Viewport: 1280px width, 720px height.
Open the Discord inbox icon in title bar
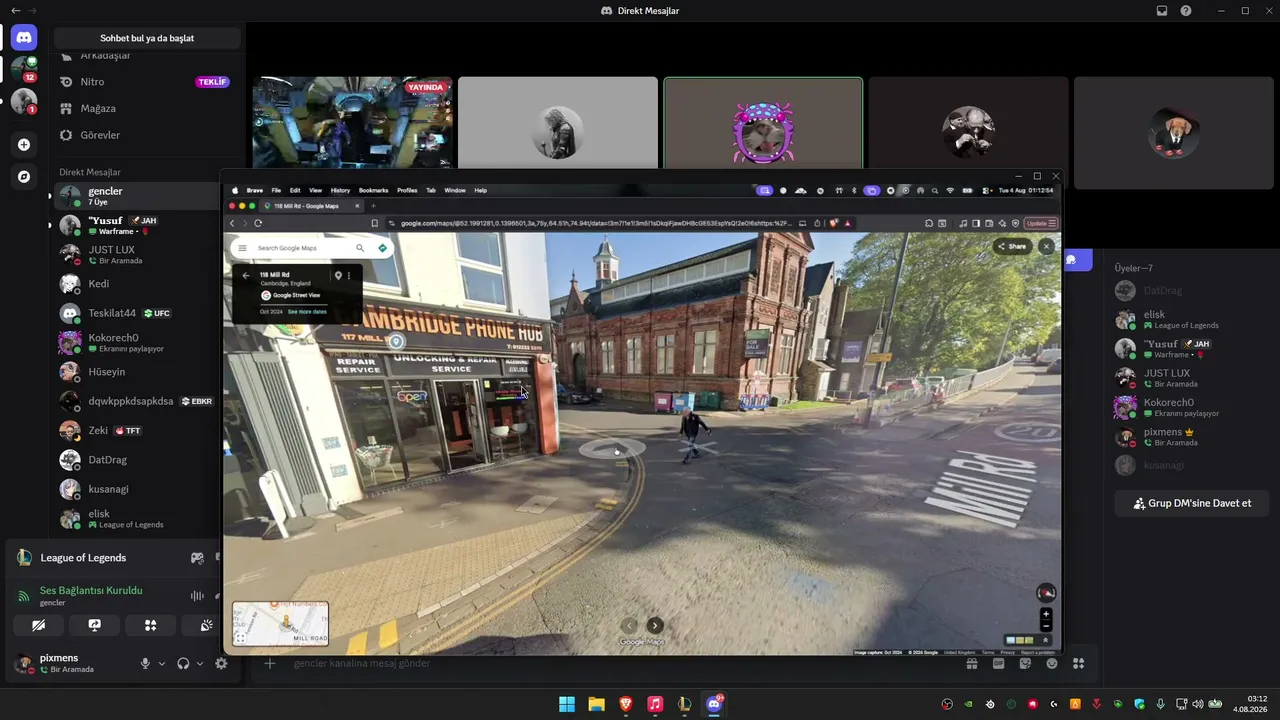point(1162,11)
